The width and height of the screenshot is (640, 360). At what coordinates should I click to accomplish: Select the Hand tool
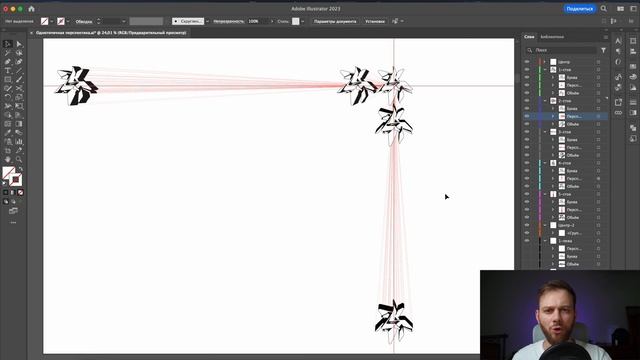8,159
